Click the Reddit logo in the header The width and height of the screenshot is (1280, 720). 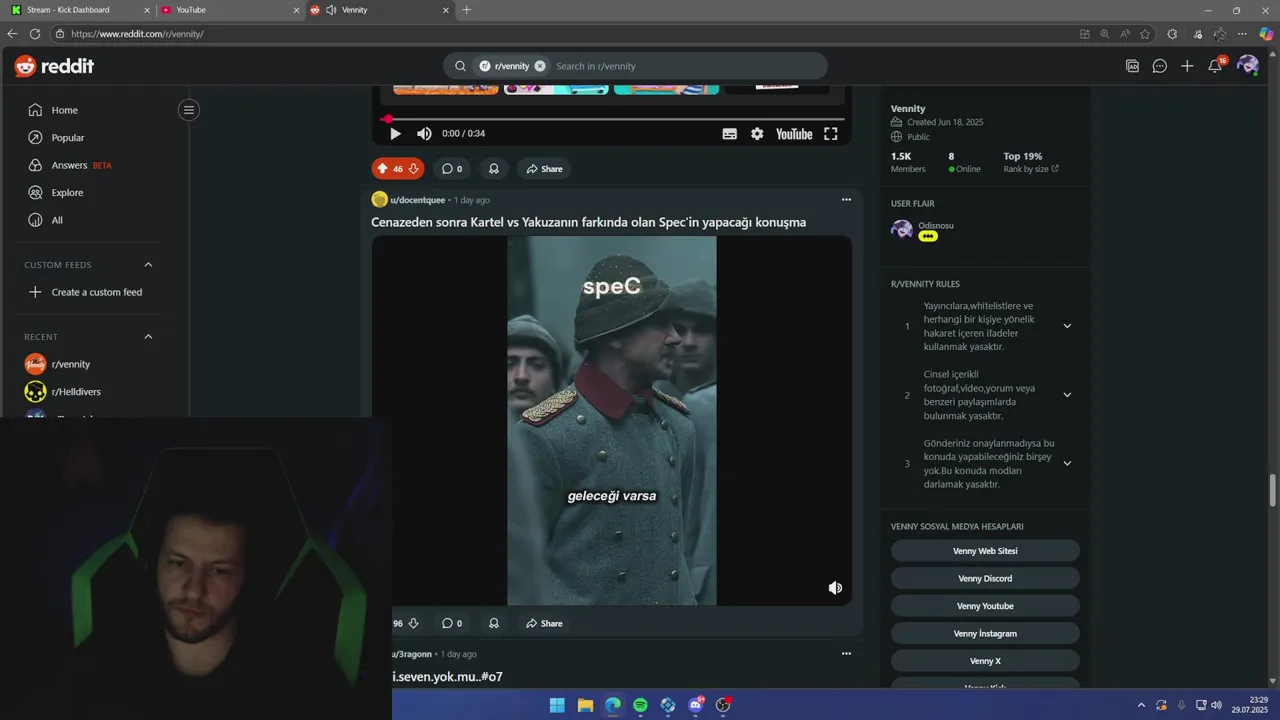point(54,66)
